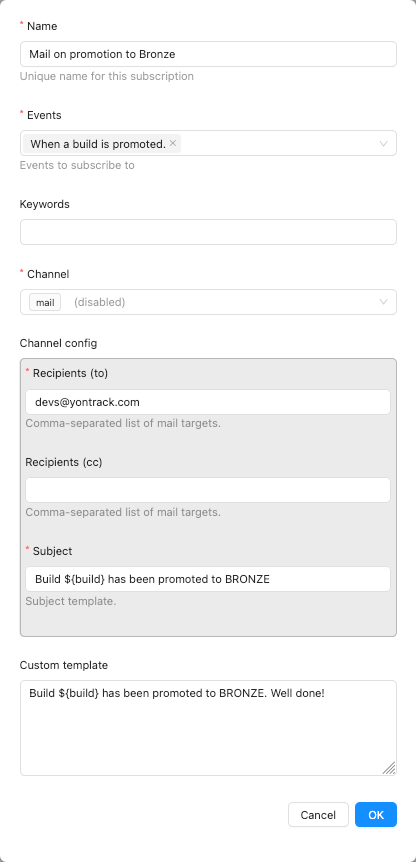Click the '(disabled)' text in Channel selector
This screenshot has height=862, width=416.
[x=99, y=302]
